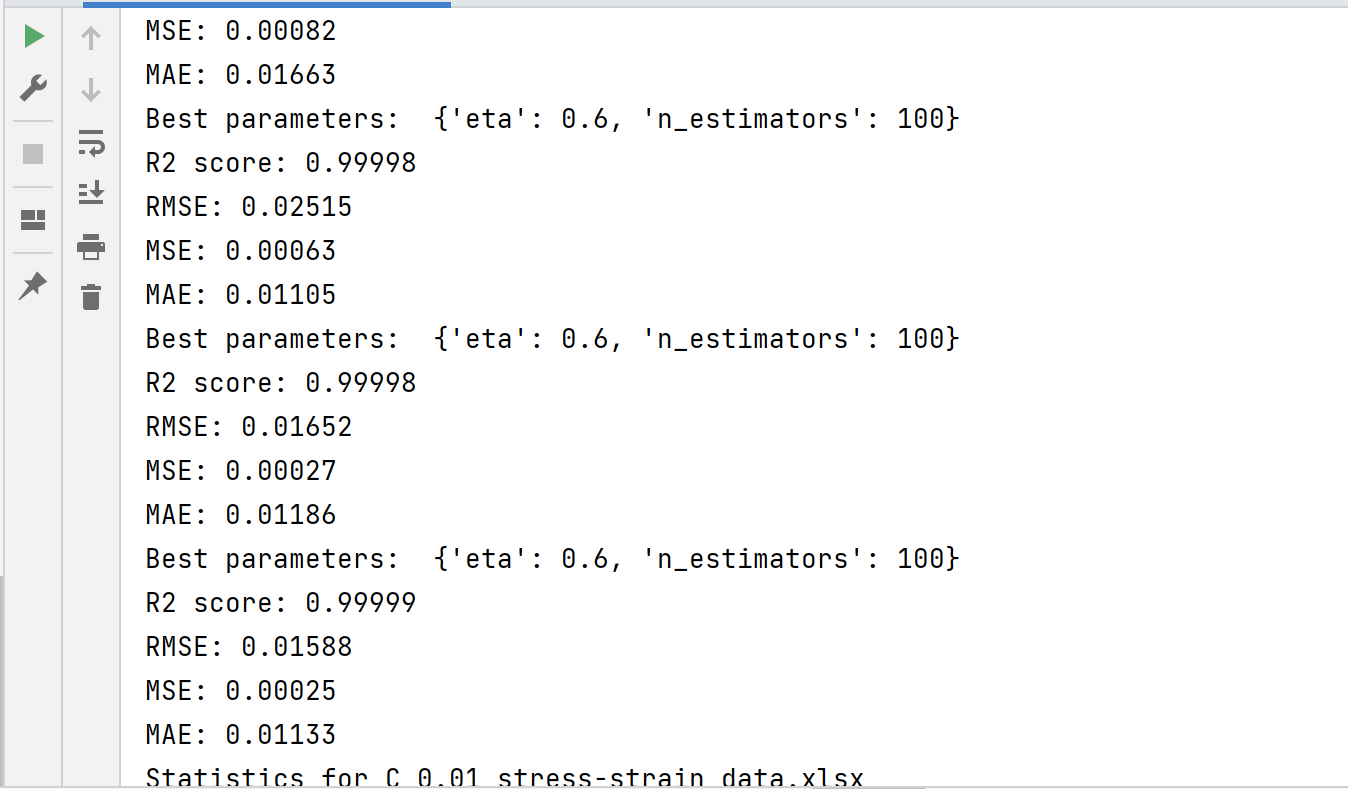
Task: Open run configuration settings via the wrench icon
Action: (33, 90)
